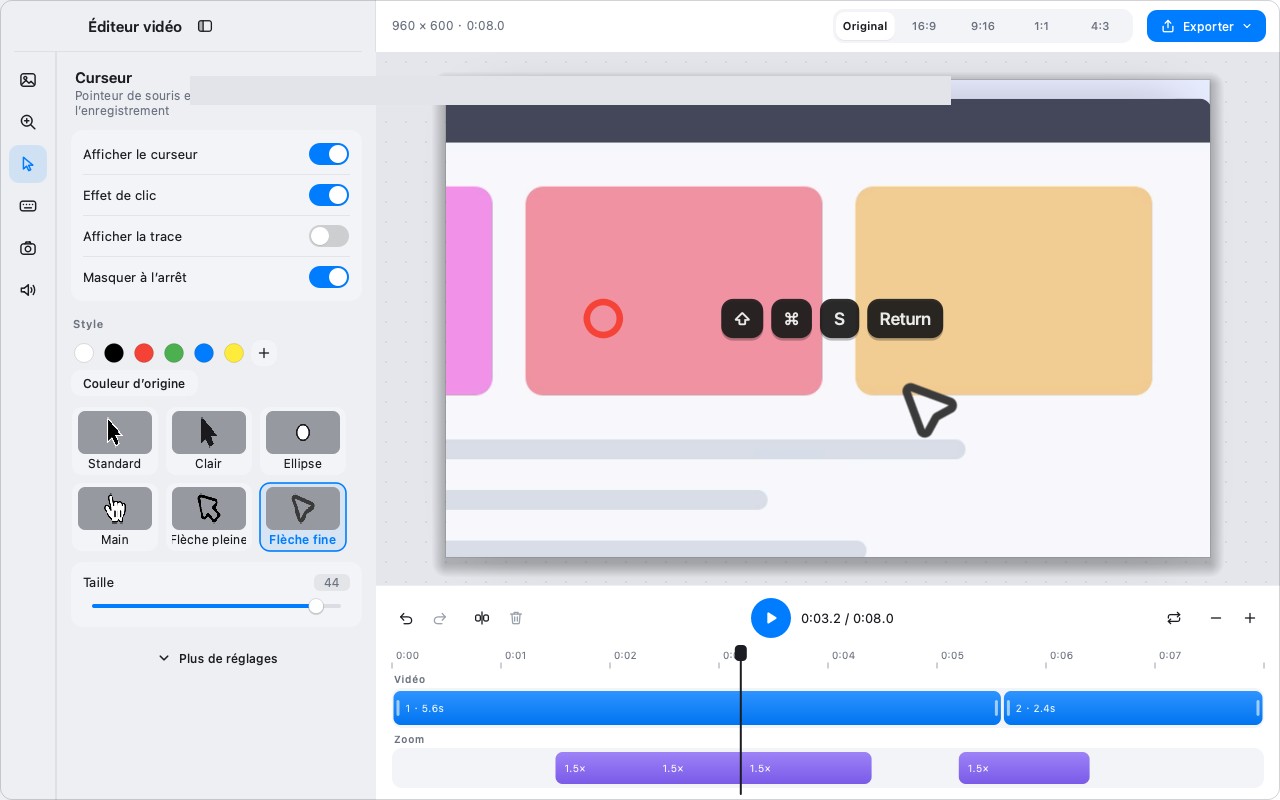The image size is (1280, 800).
Task: Collapse the sidebar panel icon
Action: [205, 26]
